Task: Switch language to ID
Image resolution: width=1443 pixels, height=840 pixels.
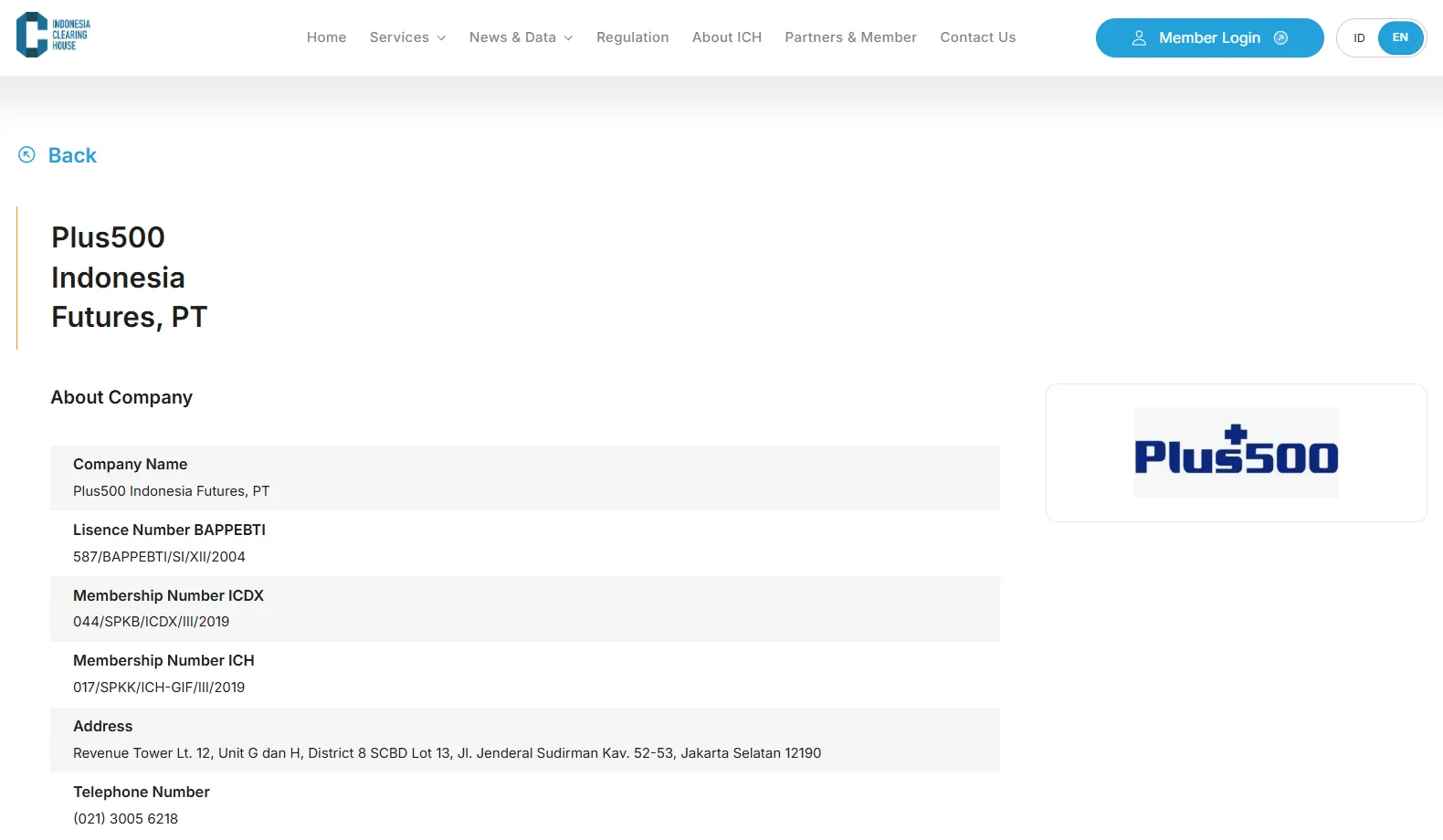Action: pos(1359,38)
